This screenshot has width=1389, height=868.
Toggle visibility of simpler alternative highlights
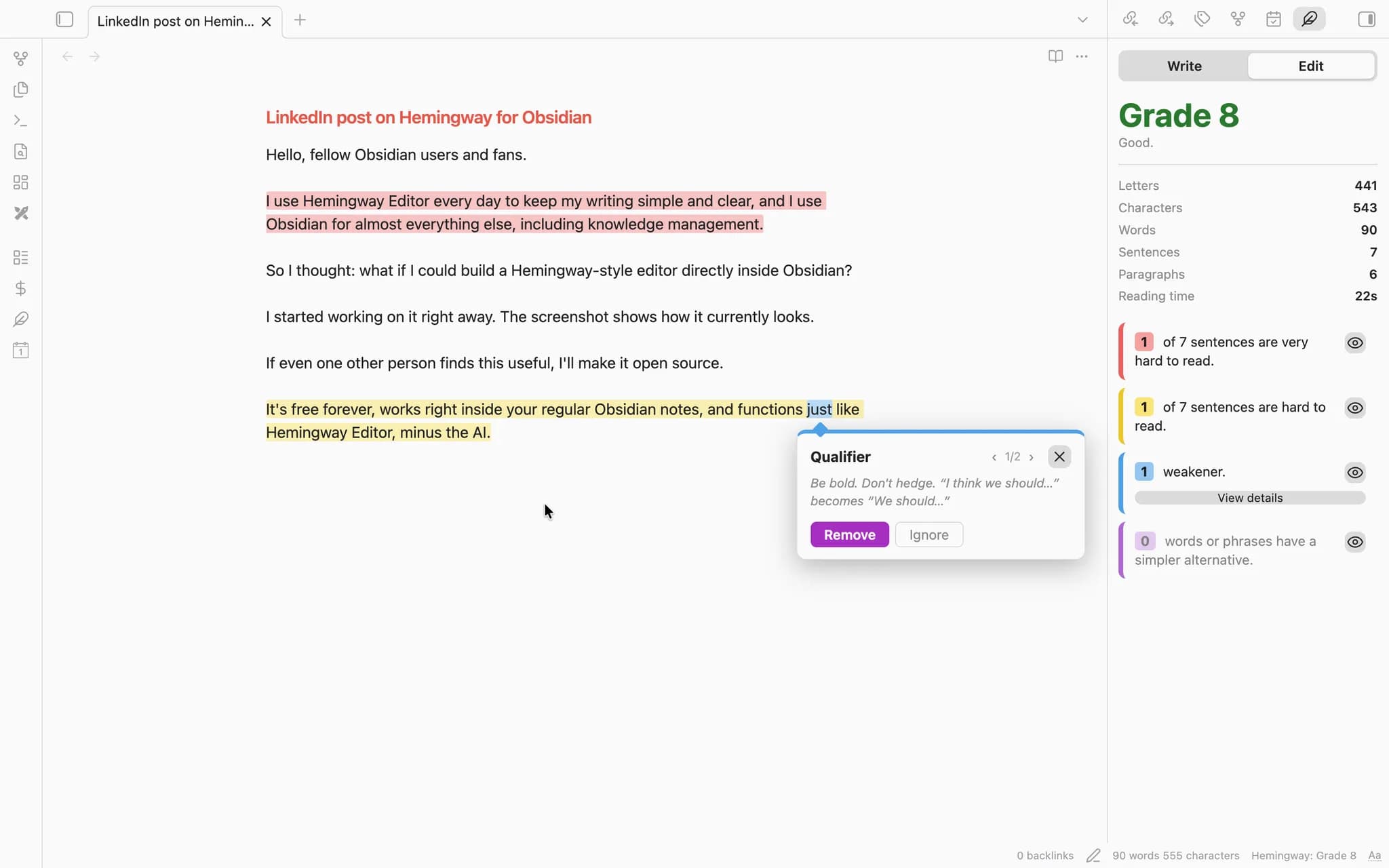(x=1355, y=542)
